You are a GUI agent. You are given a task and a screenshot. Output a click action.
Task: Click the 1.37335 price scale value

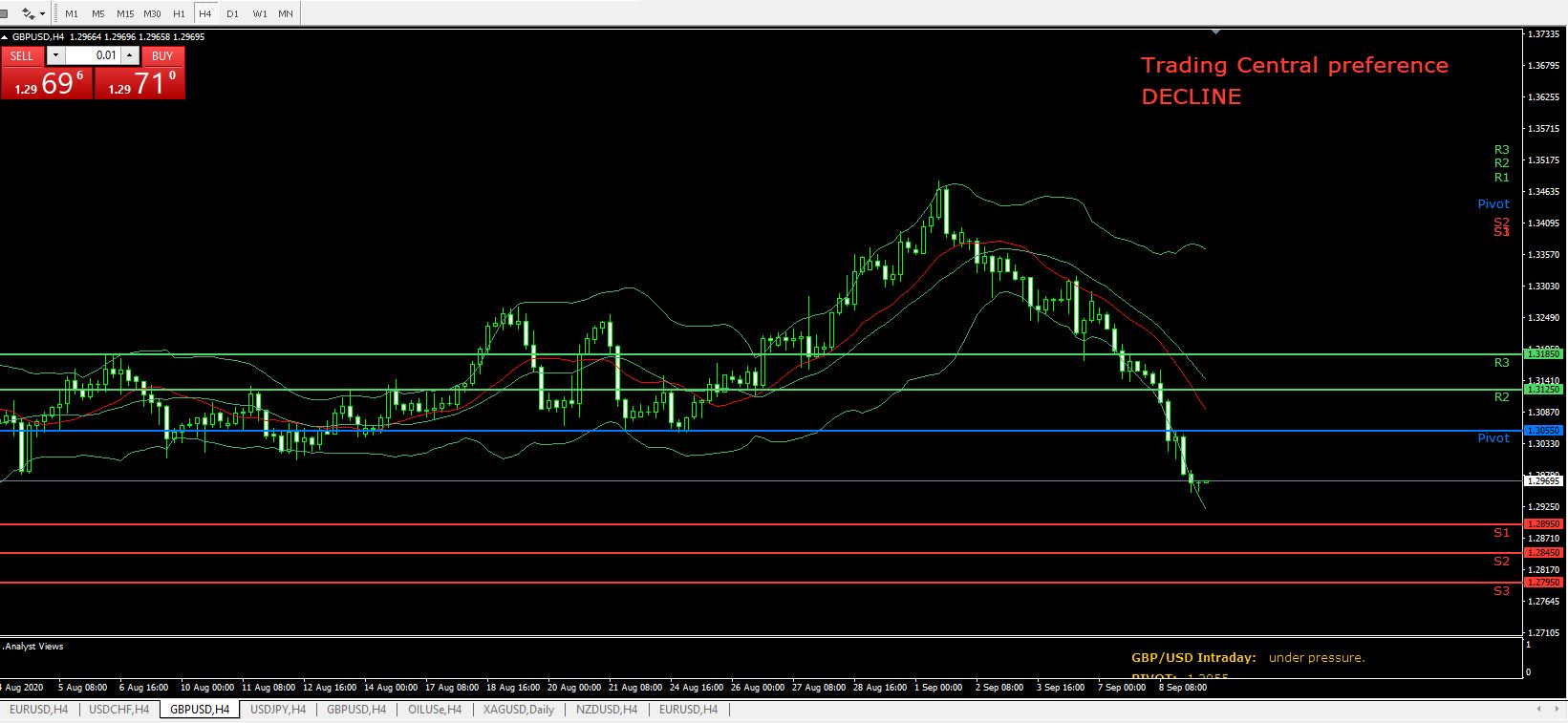pyautogui.click(x=1542, y=34)
